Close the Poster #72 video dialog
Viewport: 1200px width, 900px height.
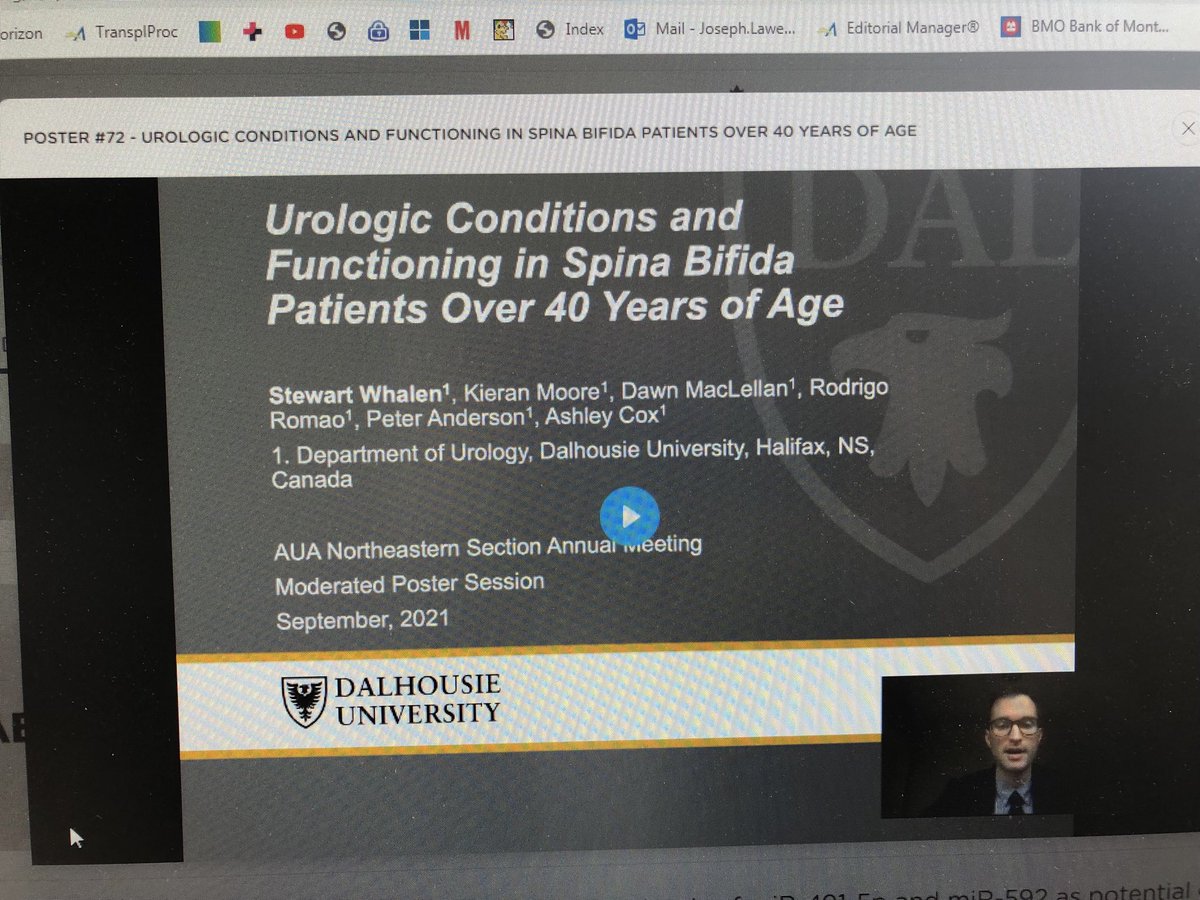pos(1187,129)
